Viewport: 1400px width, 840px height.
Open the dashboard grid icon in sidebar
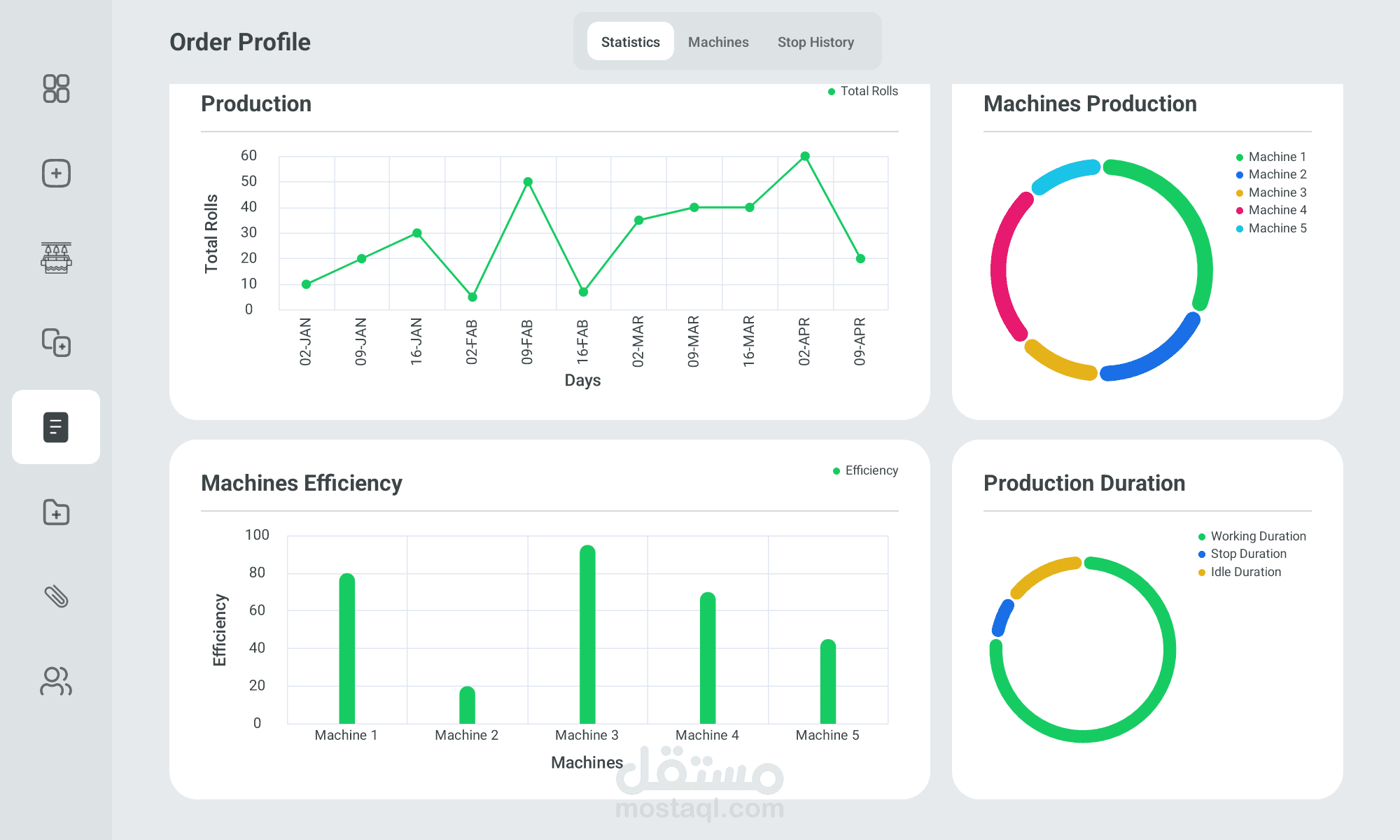tap(56, 89)
